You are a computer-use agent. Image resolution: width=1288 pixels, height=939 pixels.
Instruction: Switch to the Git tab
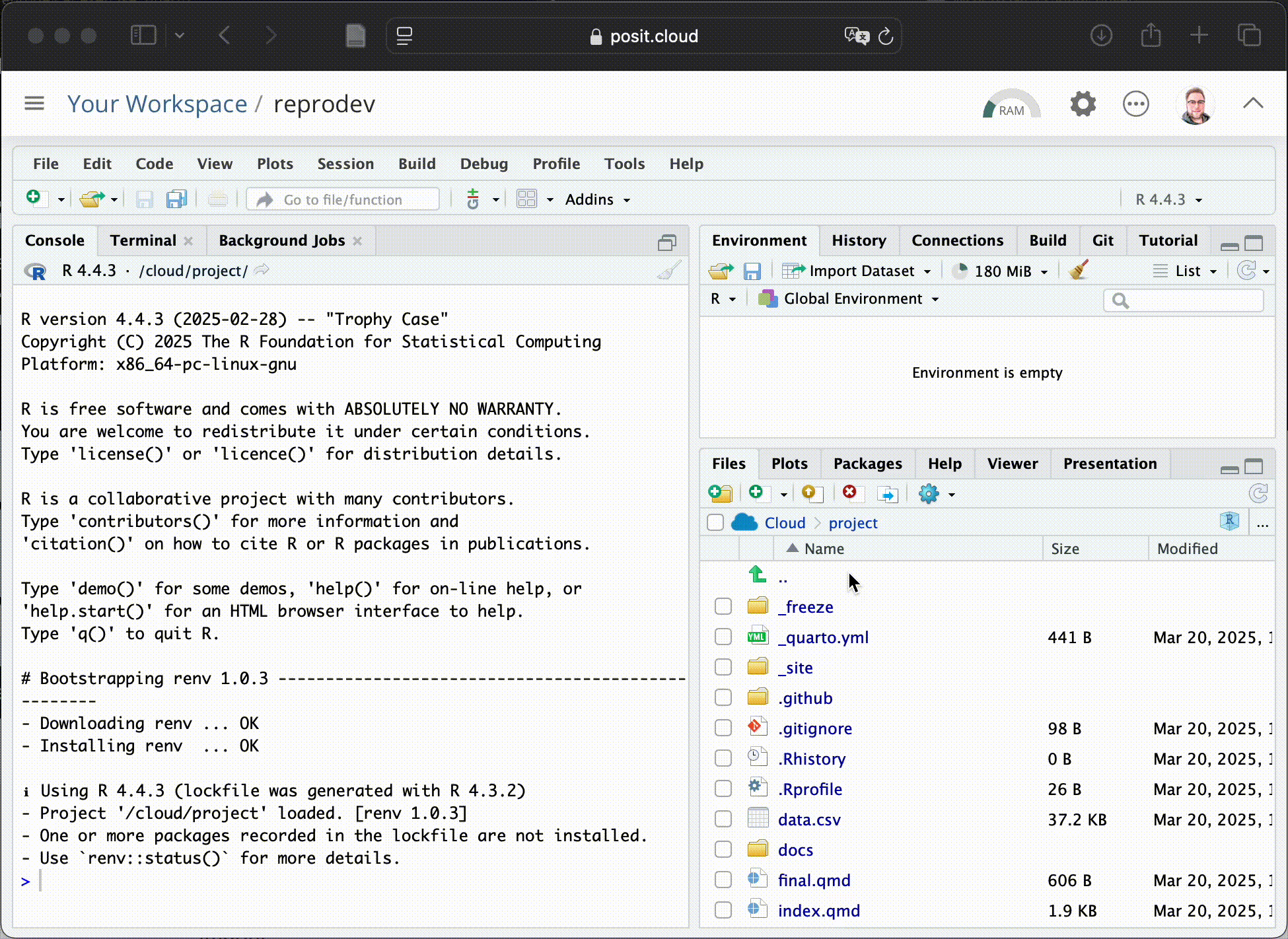coord(1102,240)
